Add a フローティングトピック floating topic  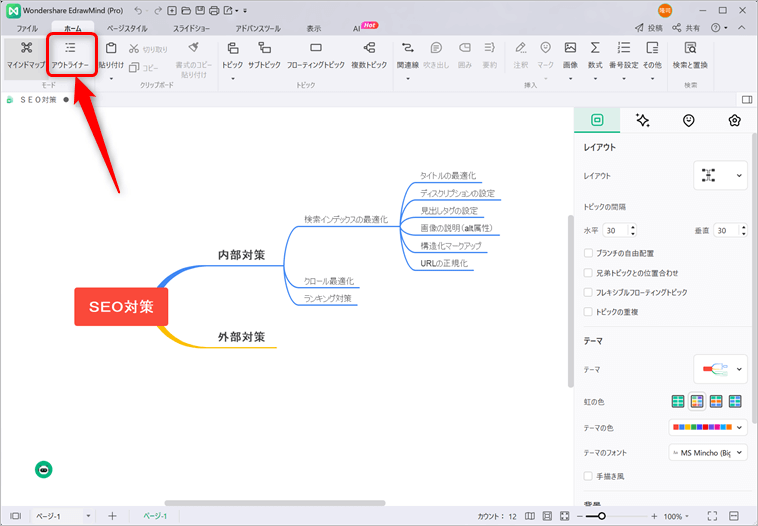click(316, 54)
